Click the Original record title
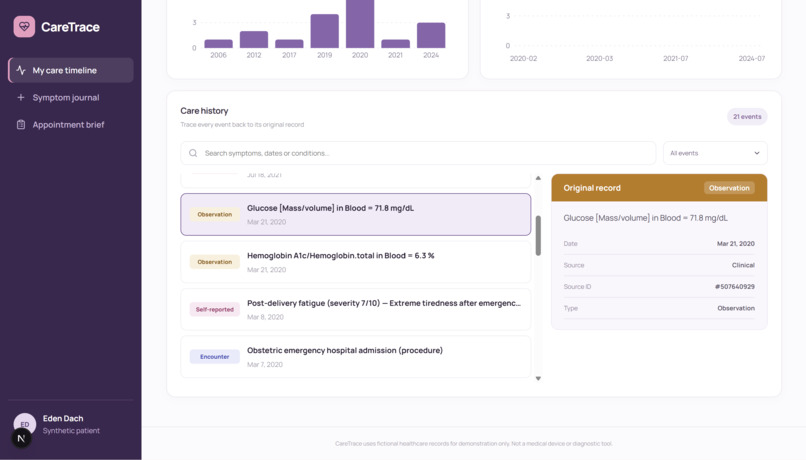This screenshot has width=806, height=460. pos(592,188)
